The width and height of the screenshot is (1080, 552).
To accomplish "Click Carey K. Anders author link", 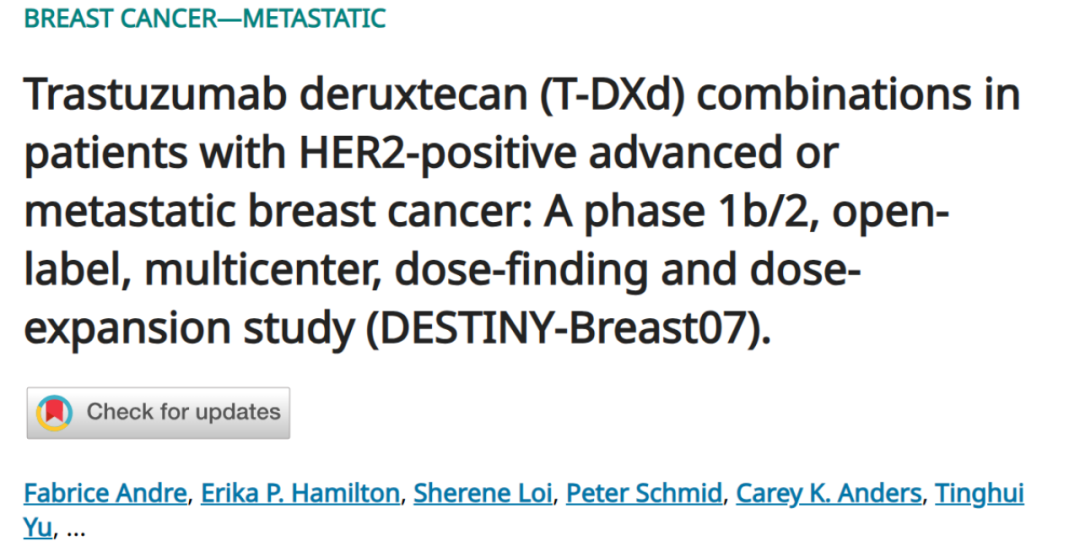I will 829,493.
